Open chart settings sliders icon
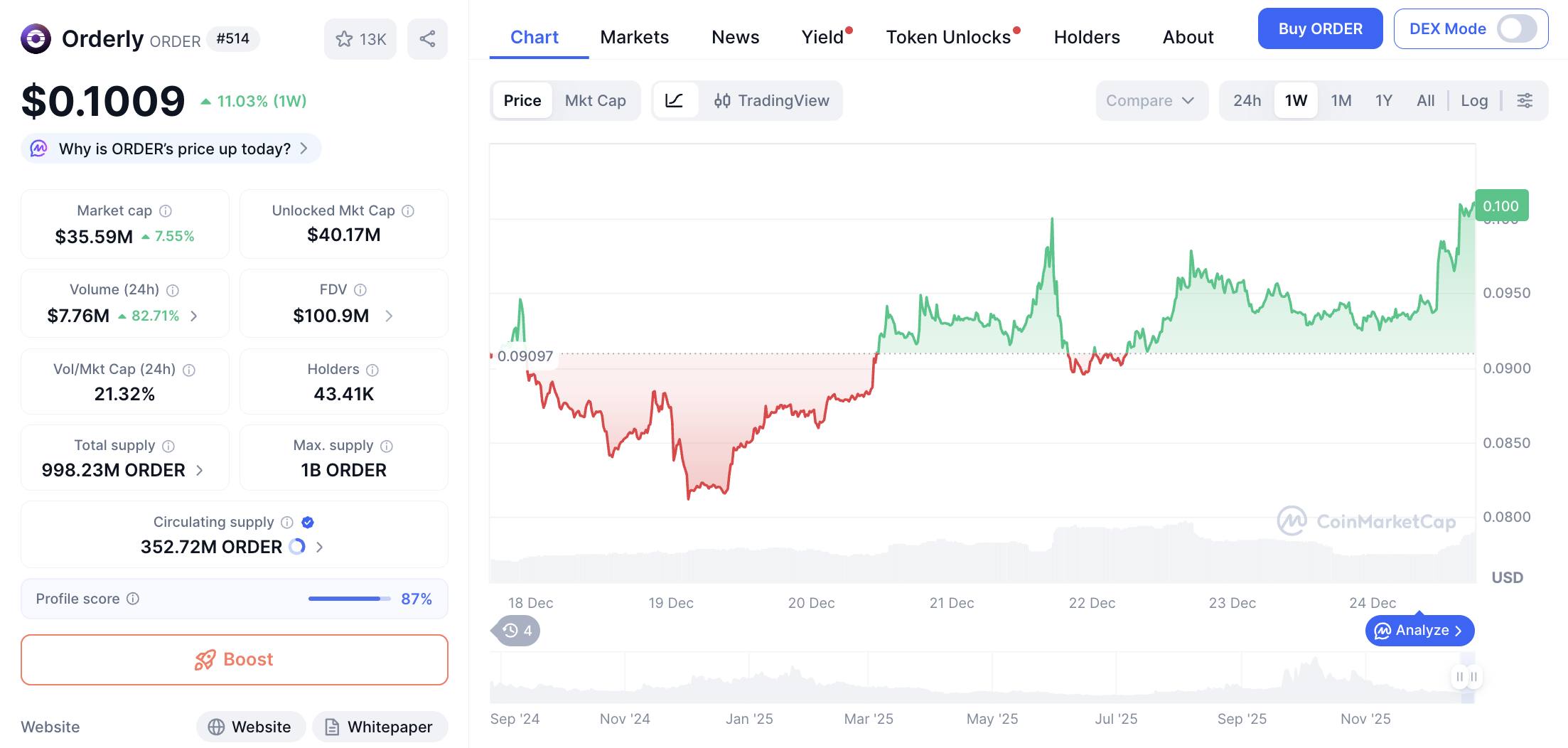Viewport: 1568px width, 748px height. (x=1524, y=100)
